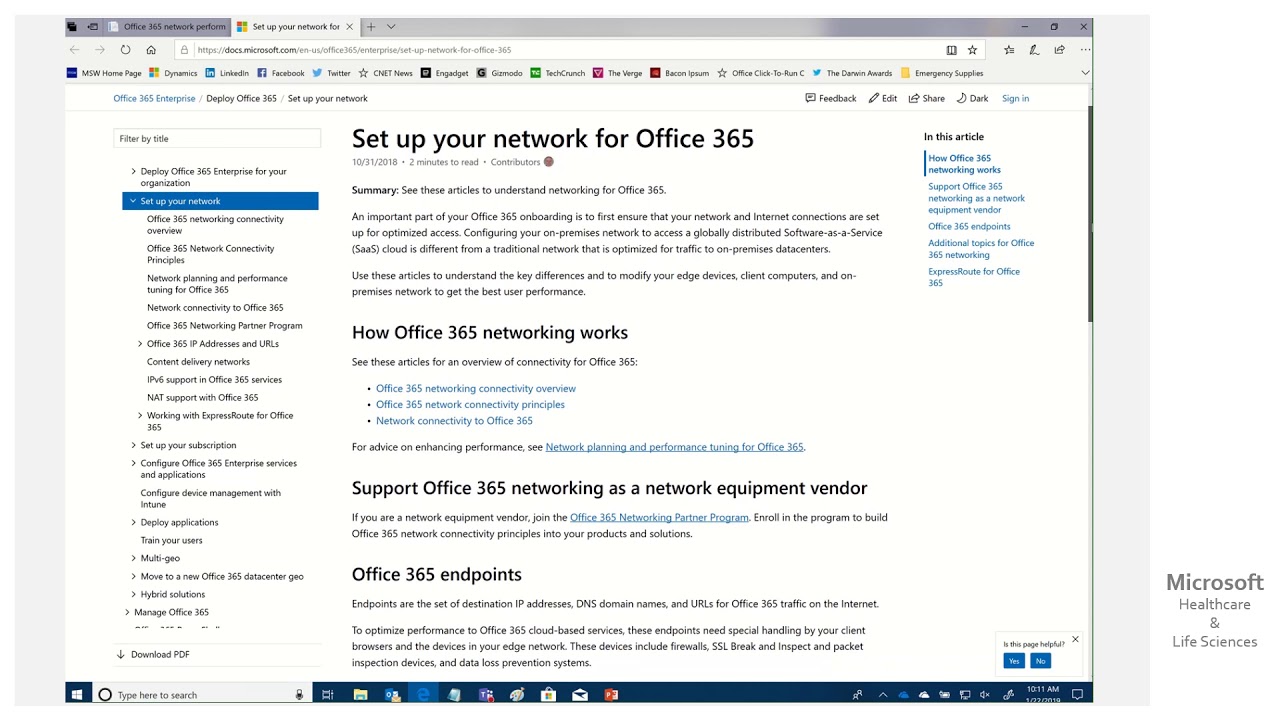Sign in to Microsoft Docs
The height and width of the screenshot is (720, 1280).
point(1015,98)
